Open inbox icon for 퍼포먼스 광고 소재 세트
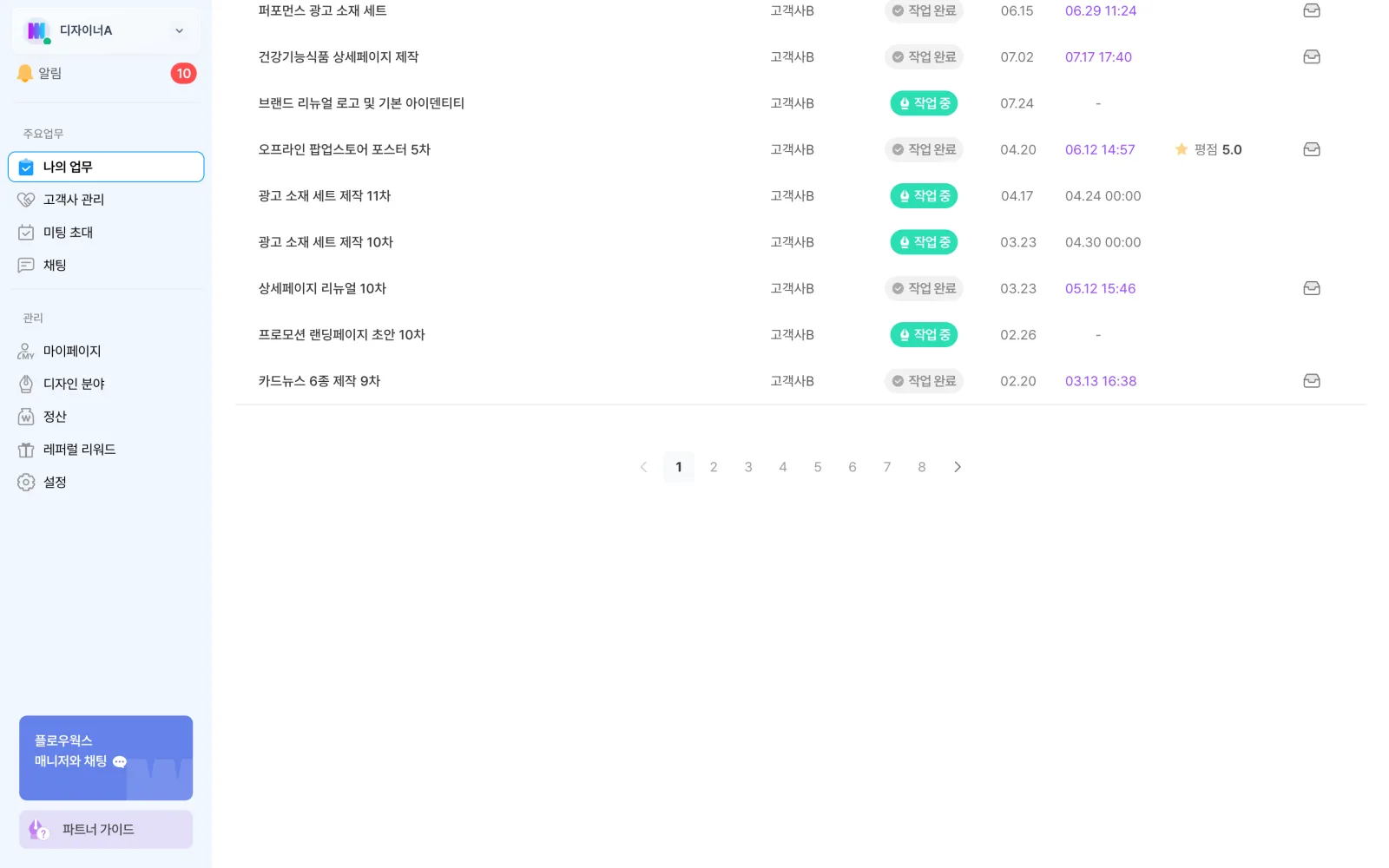 pos(1312,10)
